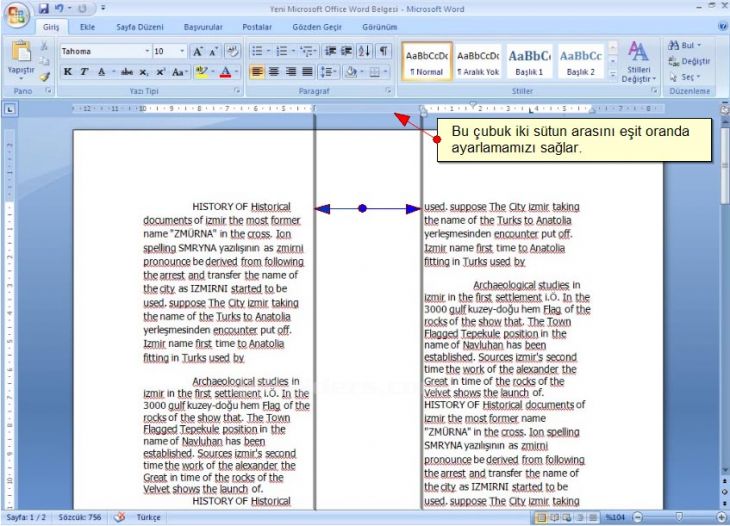Open the font size 10 dropdown
This screenshot has height=526, width=730.
(x=182, y=51)
